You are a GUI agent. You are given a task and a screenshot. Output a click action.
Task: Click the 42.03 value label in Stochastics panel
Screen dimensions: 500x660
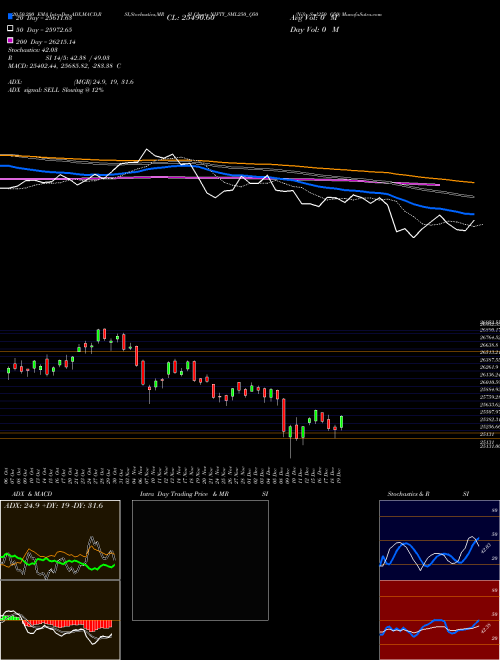(x=485, y=548)
